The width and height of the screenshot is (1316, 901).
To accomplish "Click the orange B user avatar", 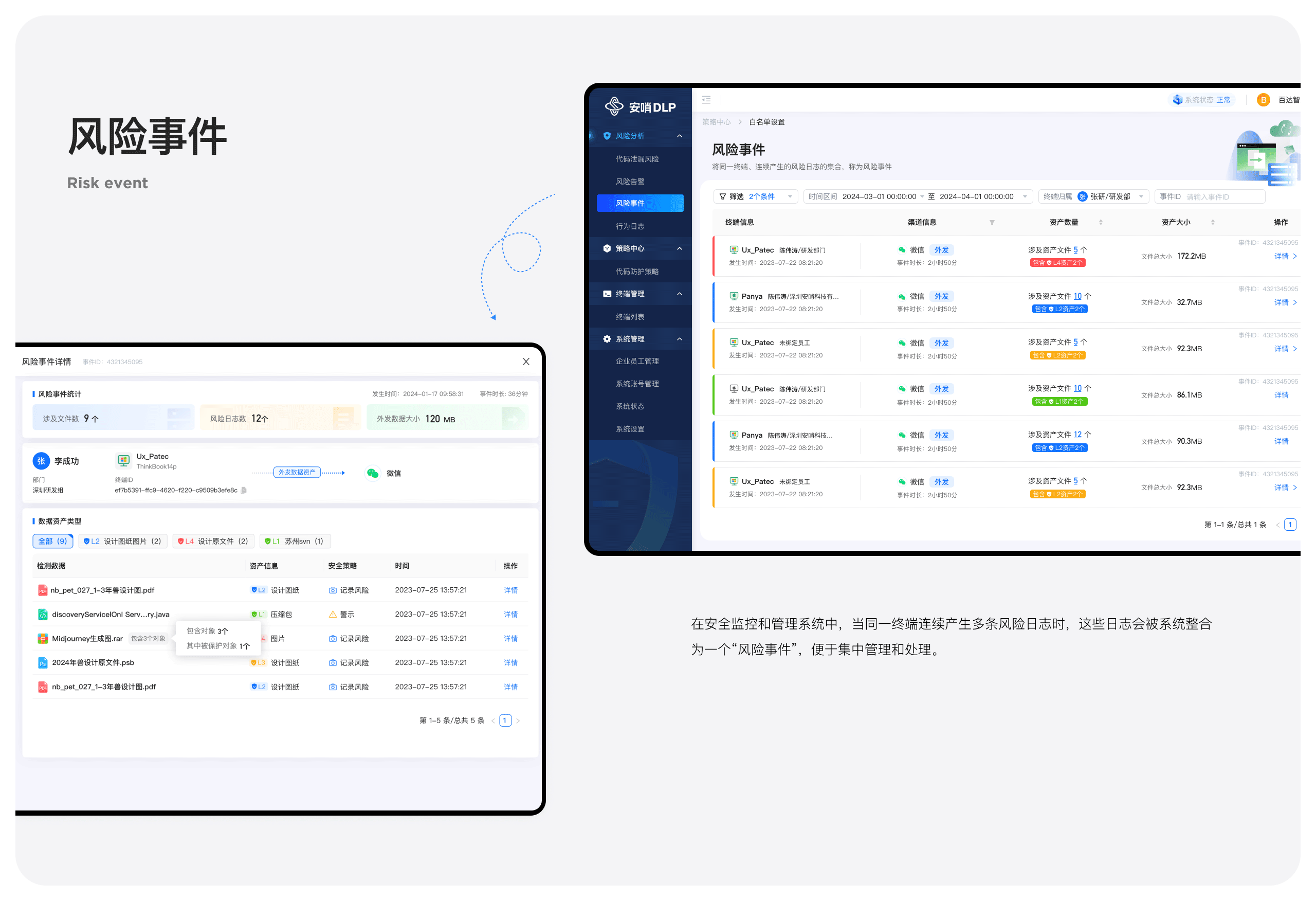I will [1263, 100].
